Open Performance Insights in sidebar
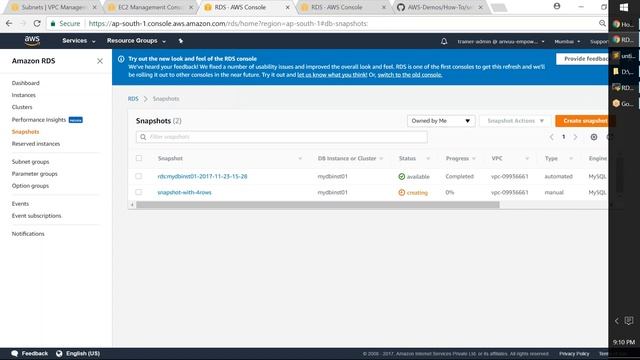This screenshot has width=640, height=360. [x=39, y=120]
